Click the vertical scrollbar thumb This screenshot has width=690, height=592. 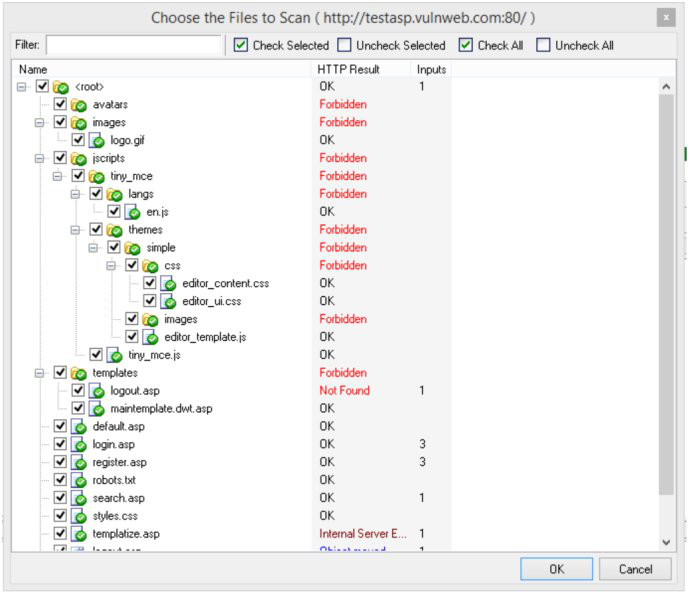(x=666, y=294)
